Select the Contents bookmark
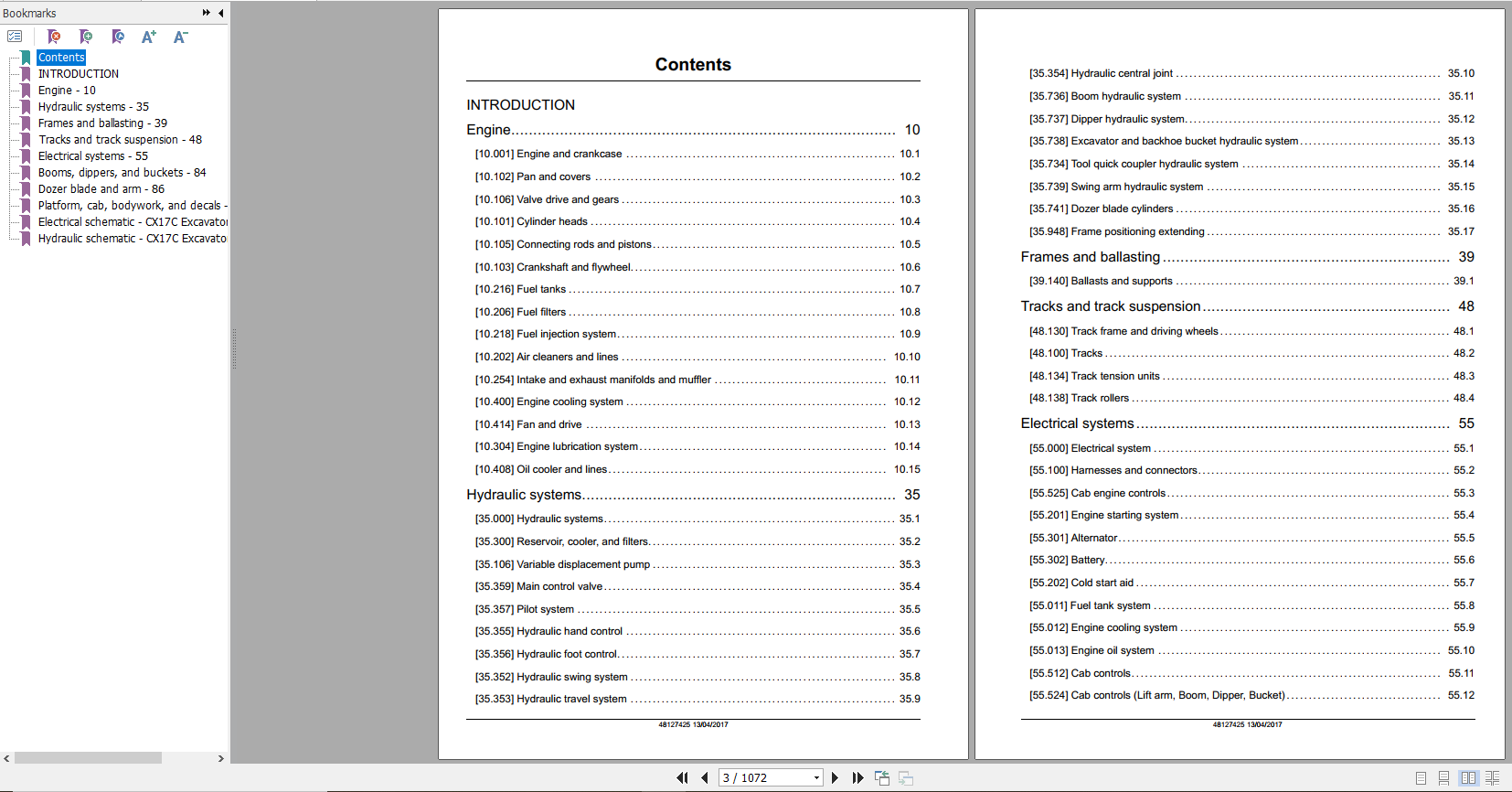The image size is (1512, 792). pyautogui.click(x=61, y=58)
